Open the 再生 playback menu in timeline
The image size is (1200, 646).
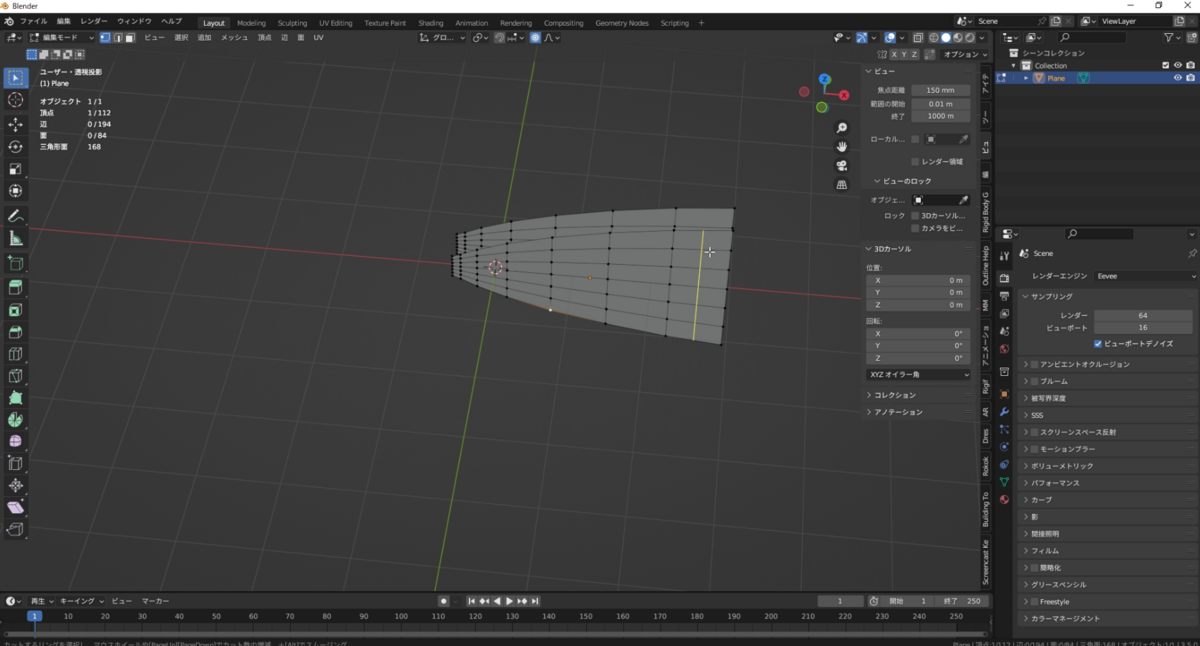click(40, 601)
